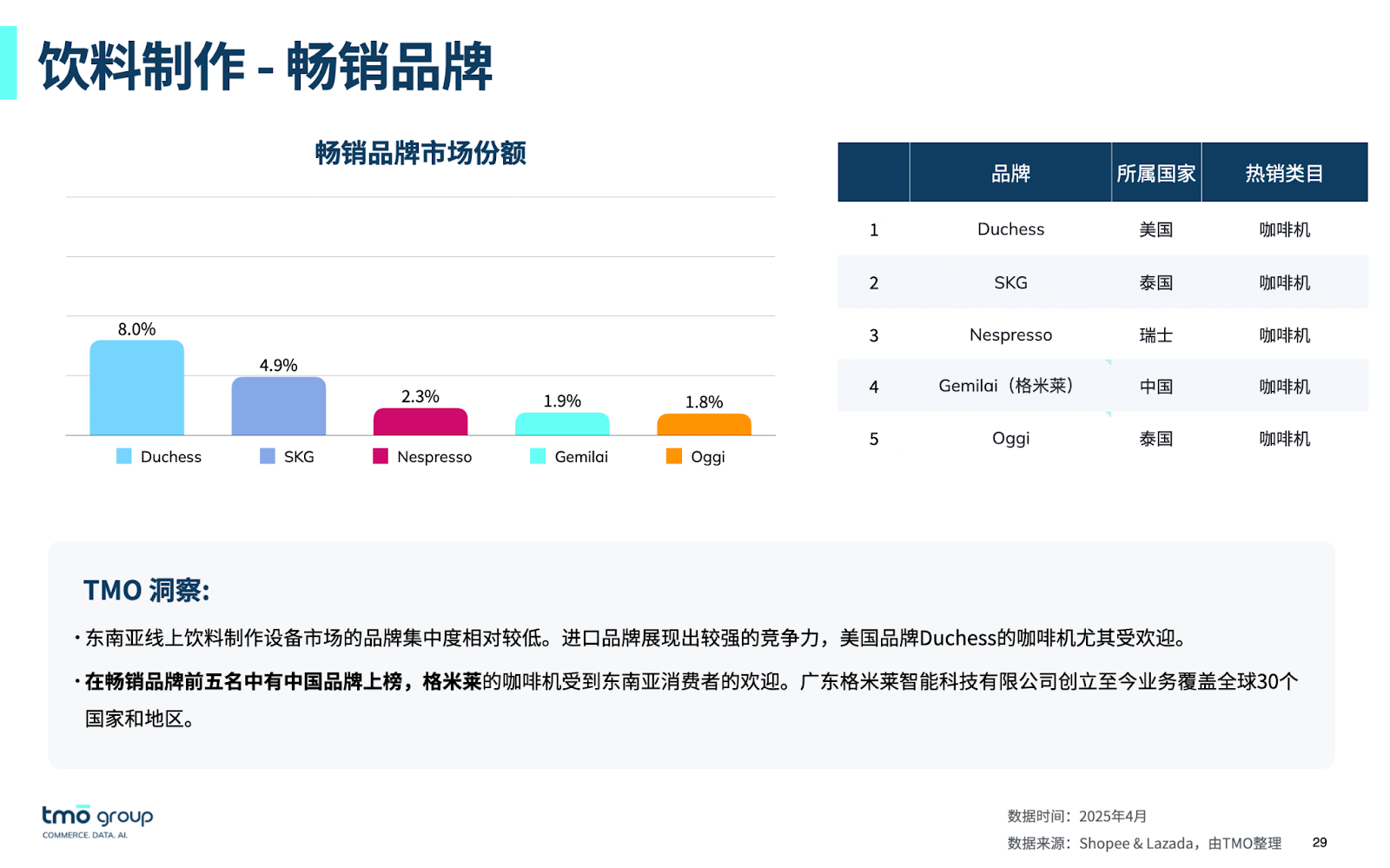
Task: Click 泰国 in the Oggi row
Action: [x=1156, y=439]
